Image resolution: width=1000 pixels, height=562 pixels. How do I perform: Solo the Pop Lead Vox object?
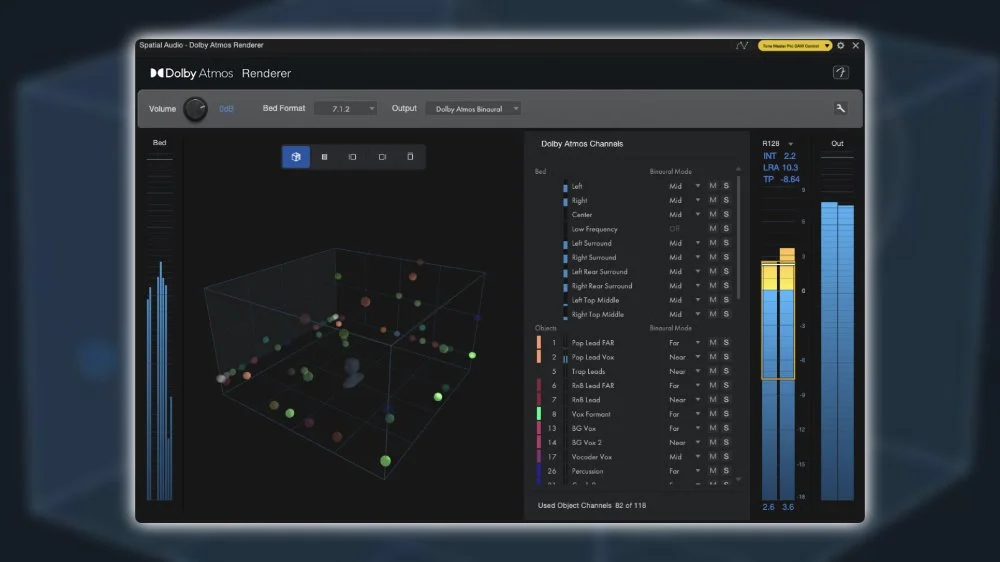point(726,357)
